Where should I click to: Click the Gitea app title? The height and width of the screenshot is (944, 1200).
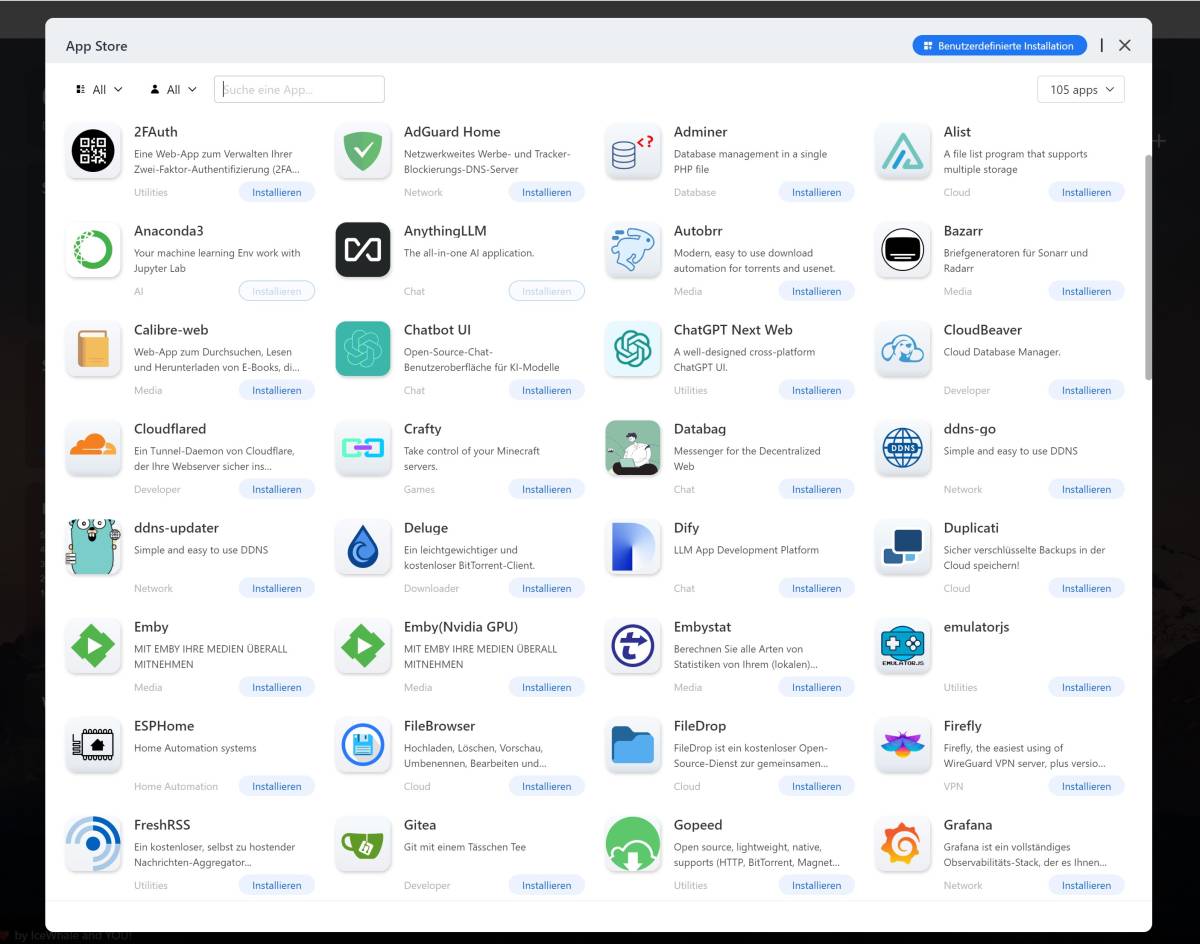420,825
